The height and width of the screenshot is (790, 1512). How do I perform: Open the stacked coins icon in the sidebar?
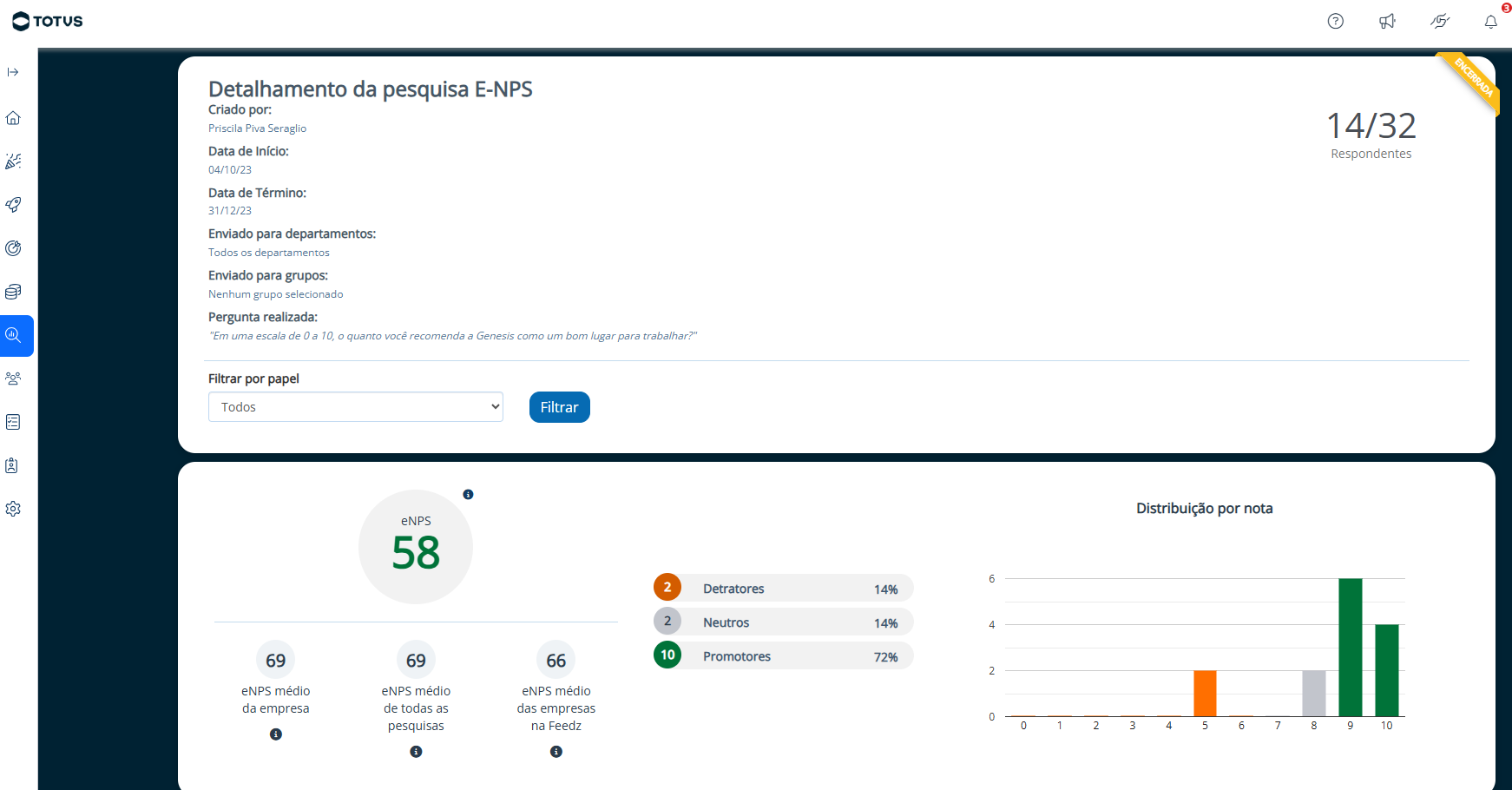13,292
